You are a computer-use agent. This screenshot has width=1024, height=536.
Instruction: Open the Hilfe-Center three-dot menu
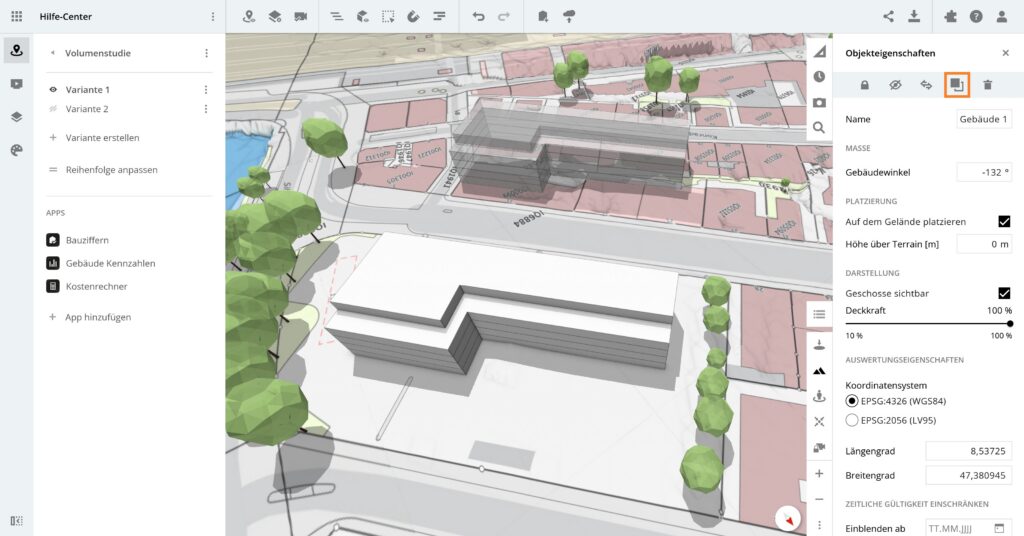tap(212, 17)
